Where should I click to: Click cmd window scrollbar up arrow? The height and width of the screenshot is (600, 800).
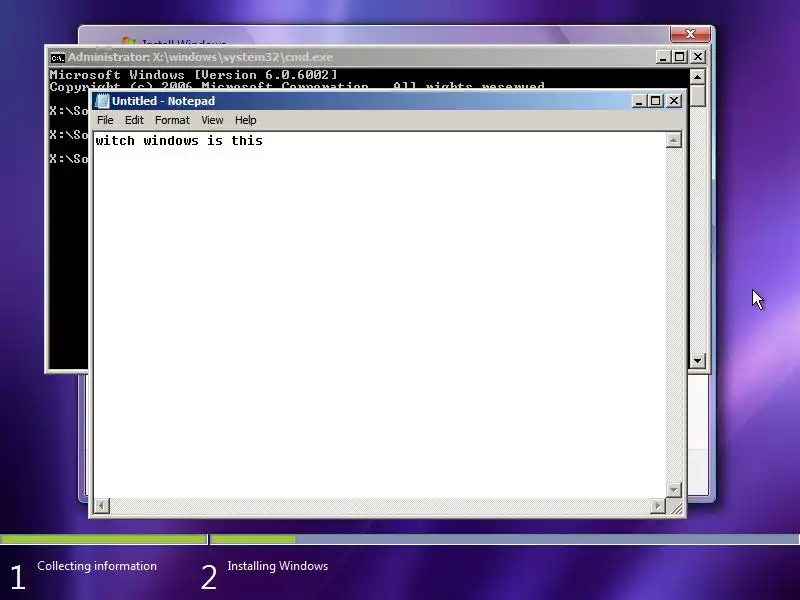(x=697, y=77)
